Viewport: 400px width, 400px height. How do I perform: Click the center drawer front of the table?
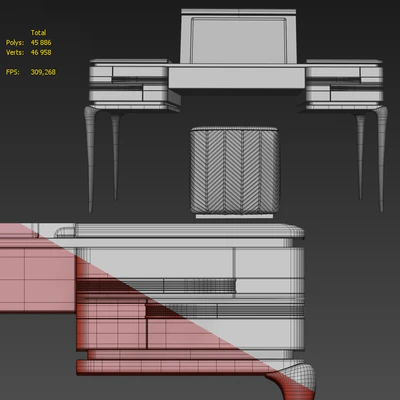[237, 78]
